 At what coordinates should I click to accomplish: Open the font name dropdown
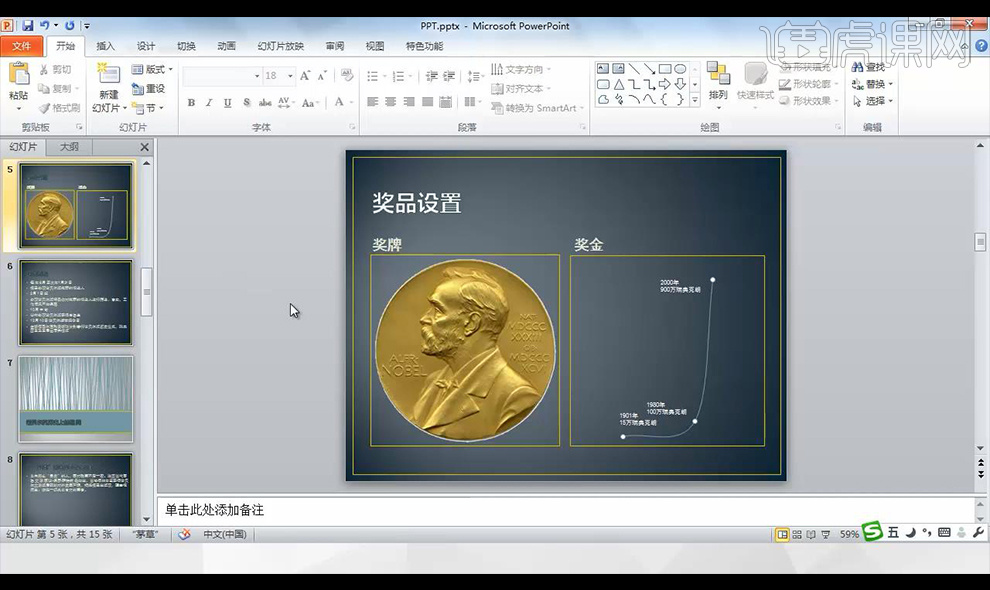(257, 76)
